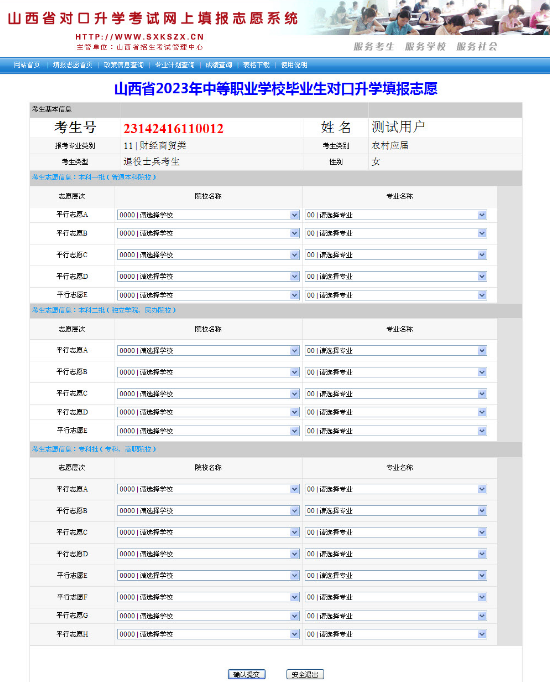Image resolution: width=550 pixels, height=683 pixels.
Task: Open 政策信息查询 navigation item
Action: click(124, 65)
